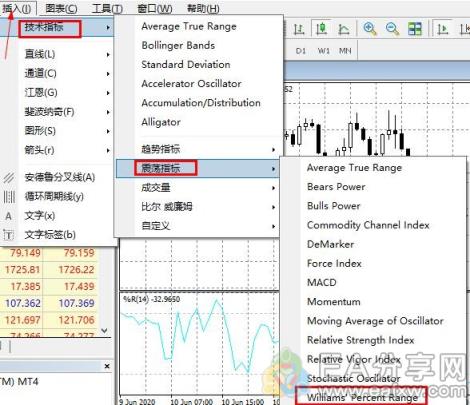Open the 插入(I) menu
The height and width of the screenshot is (405, 470).
[17, 8]
